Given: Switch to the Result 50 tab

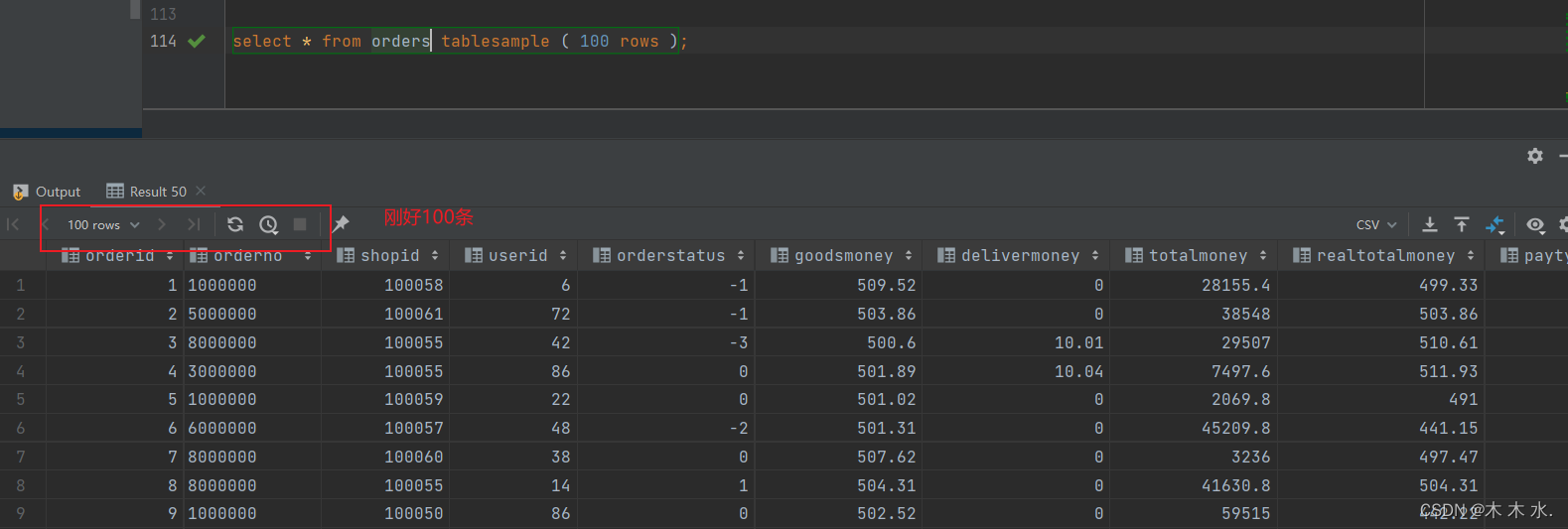Looking at the screenshot, I should [147, 192].
